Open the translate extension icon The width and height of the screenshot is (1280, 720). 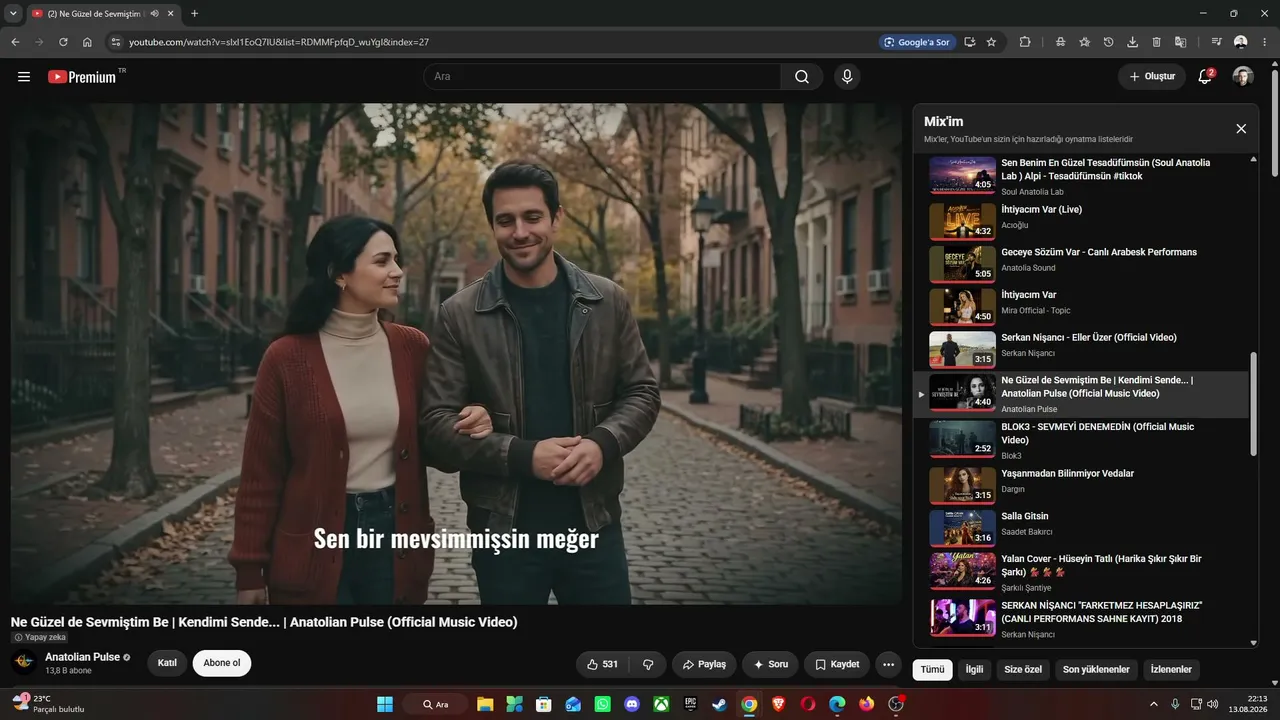tap(1180, 42)
